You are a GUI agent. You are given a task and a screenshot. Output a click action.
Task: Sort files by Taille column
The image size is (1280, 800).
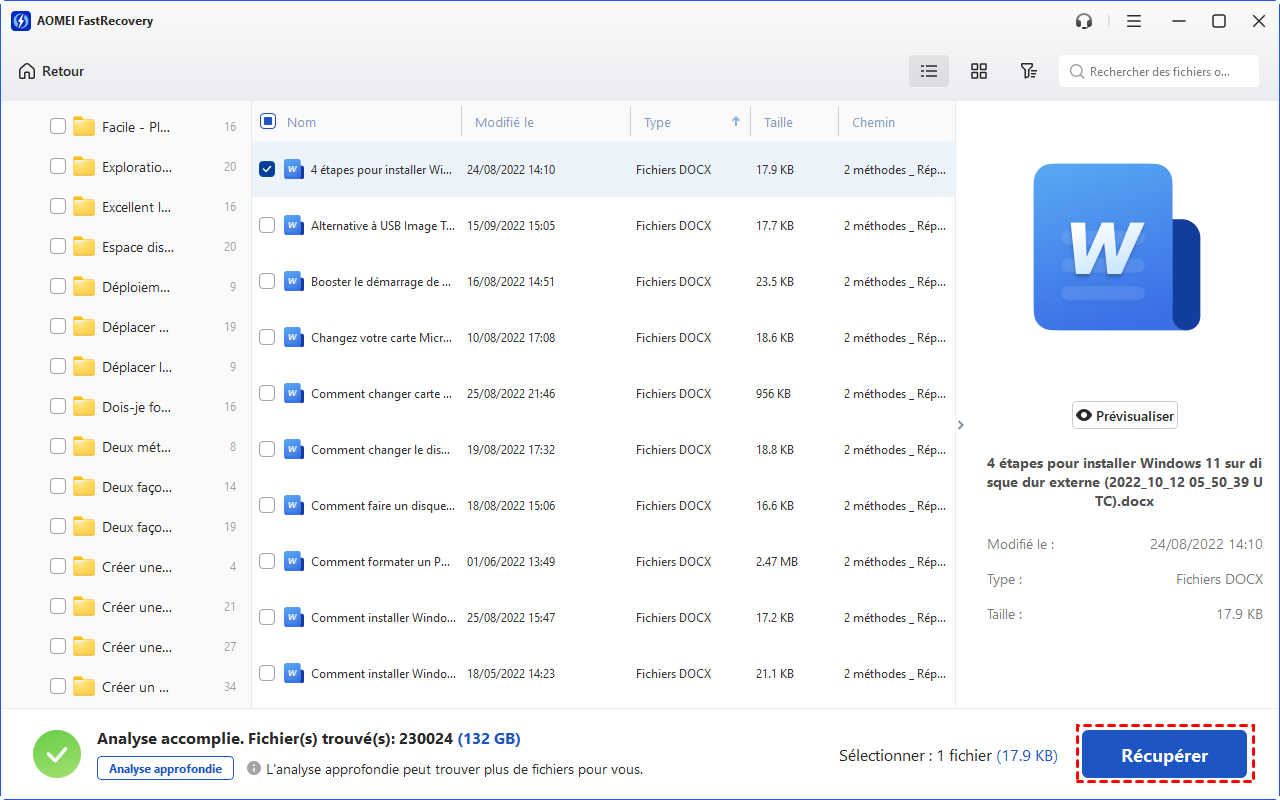point(778,122)
